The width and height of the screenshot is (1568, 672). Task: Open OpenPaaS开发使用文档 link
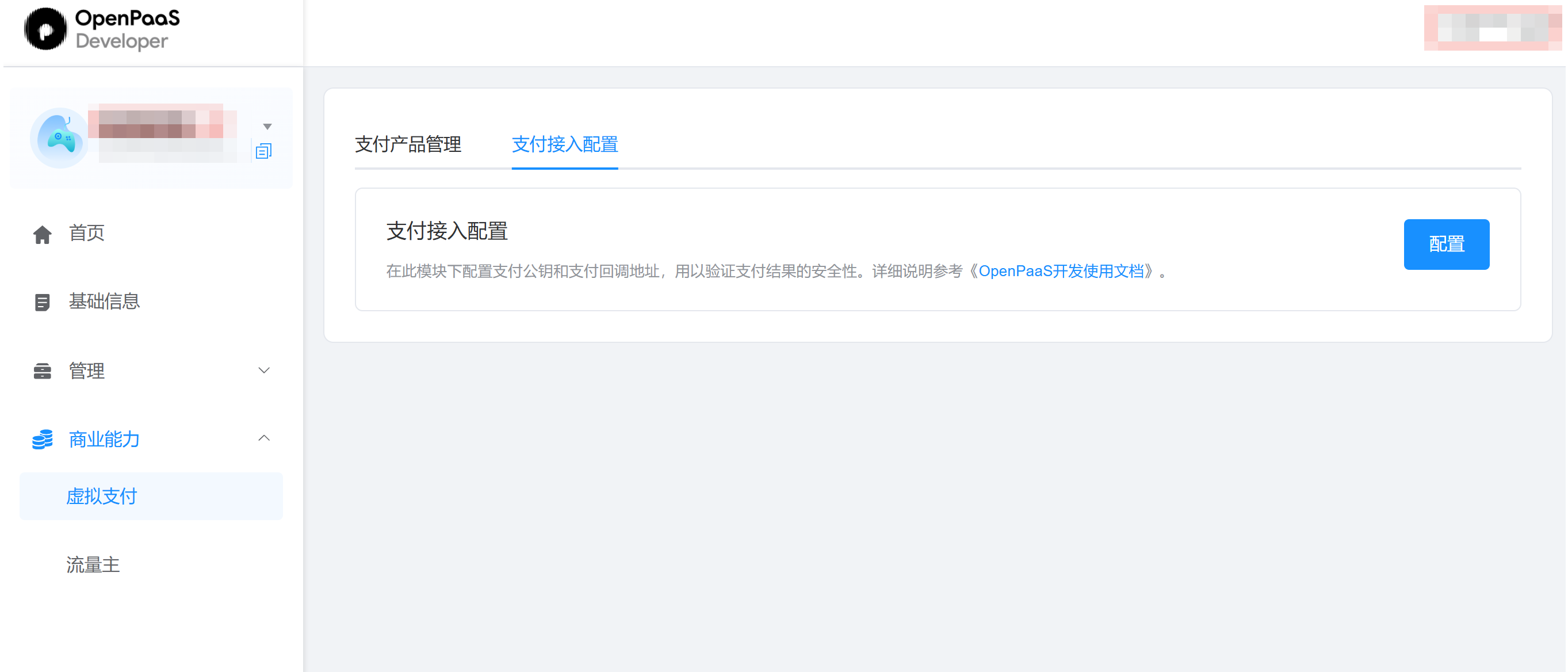pos(1061,272)
